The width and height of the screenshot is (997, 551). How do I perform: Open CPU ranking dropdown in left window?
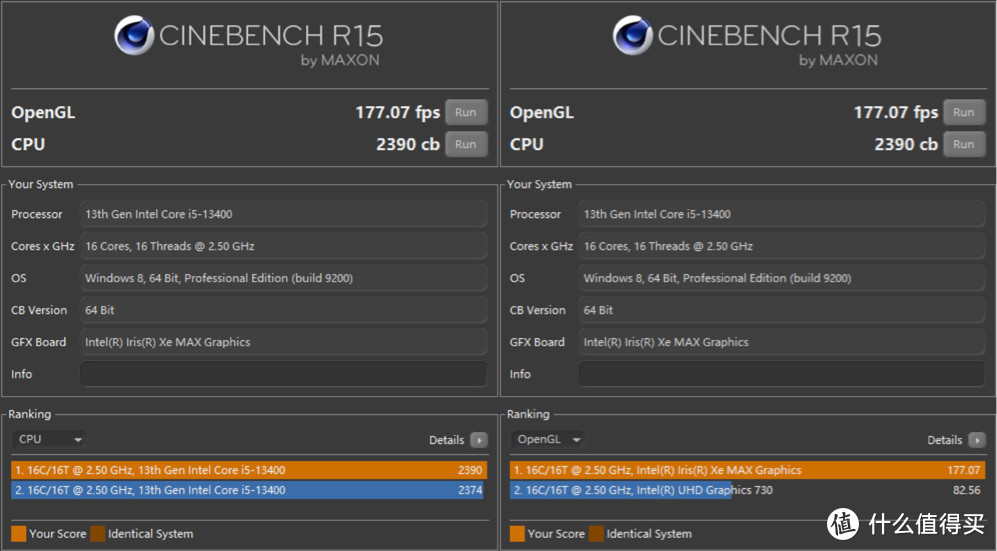(49, 439)
